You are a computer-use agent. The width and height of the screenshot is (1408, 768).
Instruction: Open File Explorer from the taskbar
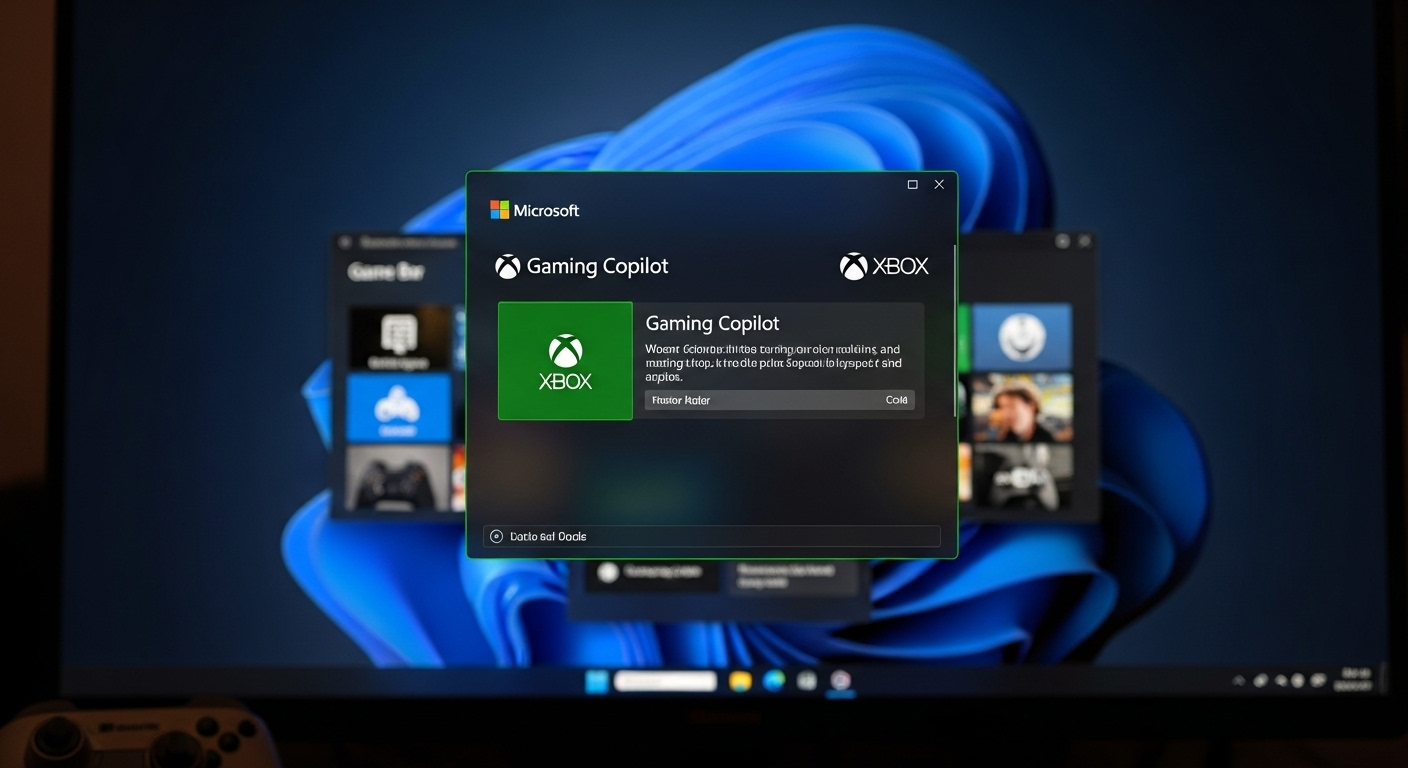pos(740,681)
